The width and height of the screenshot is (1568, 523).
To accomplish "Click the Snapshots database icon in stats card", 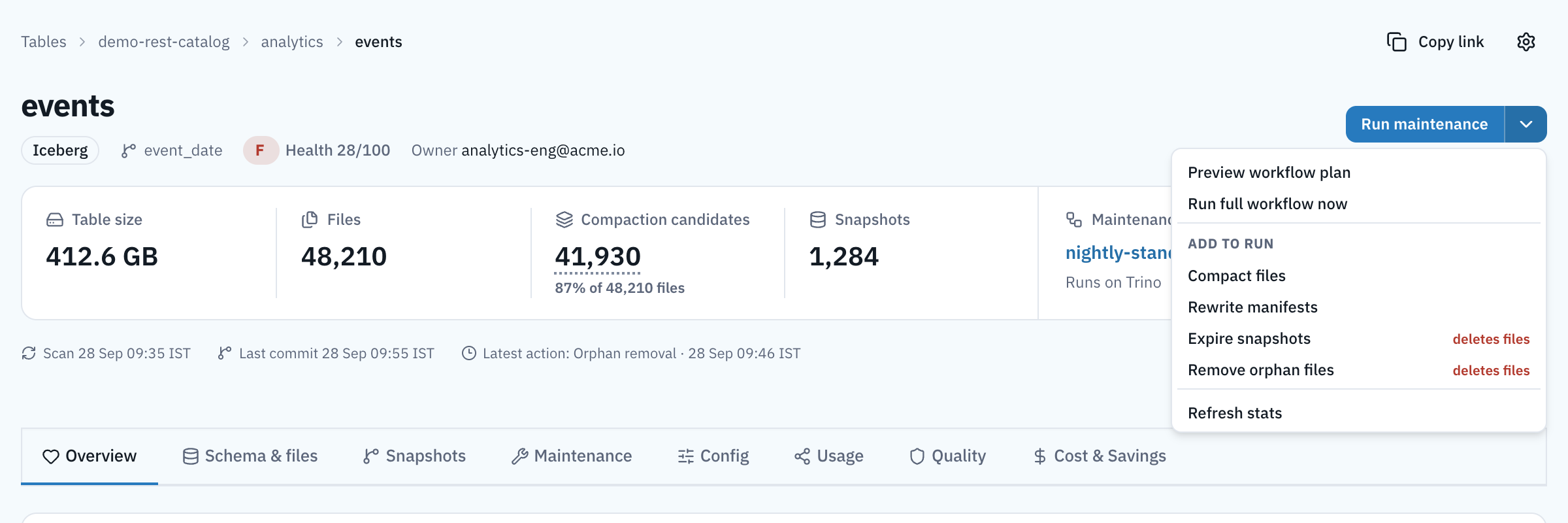I will point(817,220).
